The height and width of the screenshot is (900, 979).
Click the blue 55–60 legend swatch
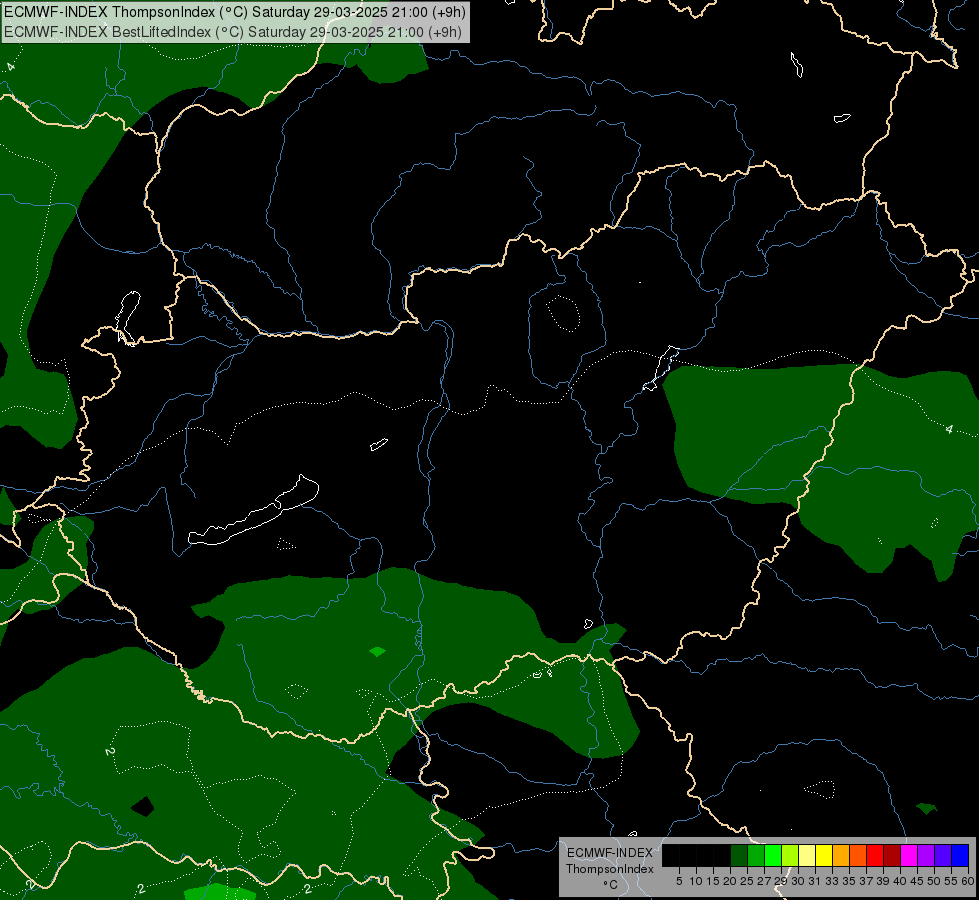coord(960,855)
